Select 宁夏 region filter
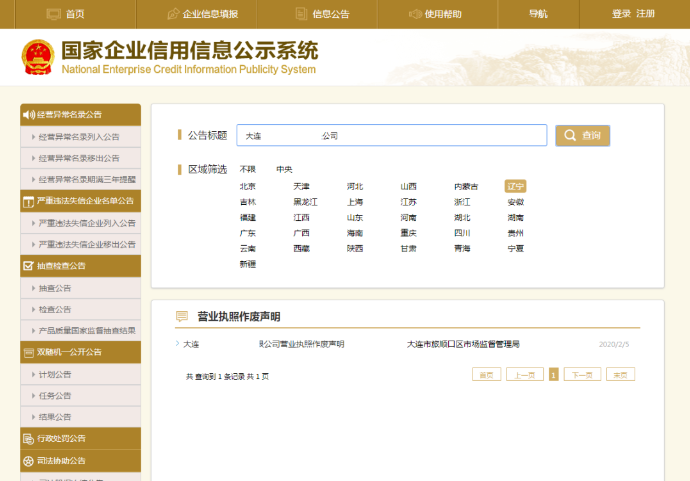 [516, 248]
